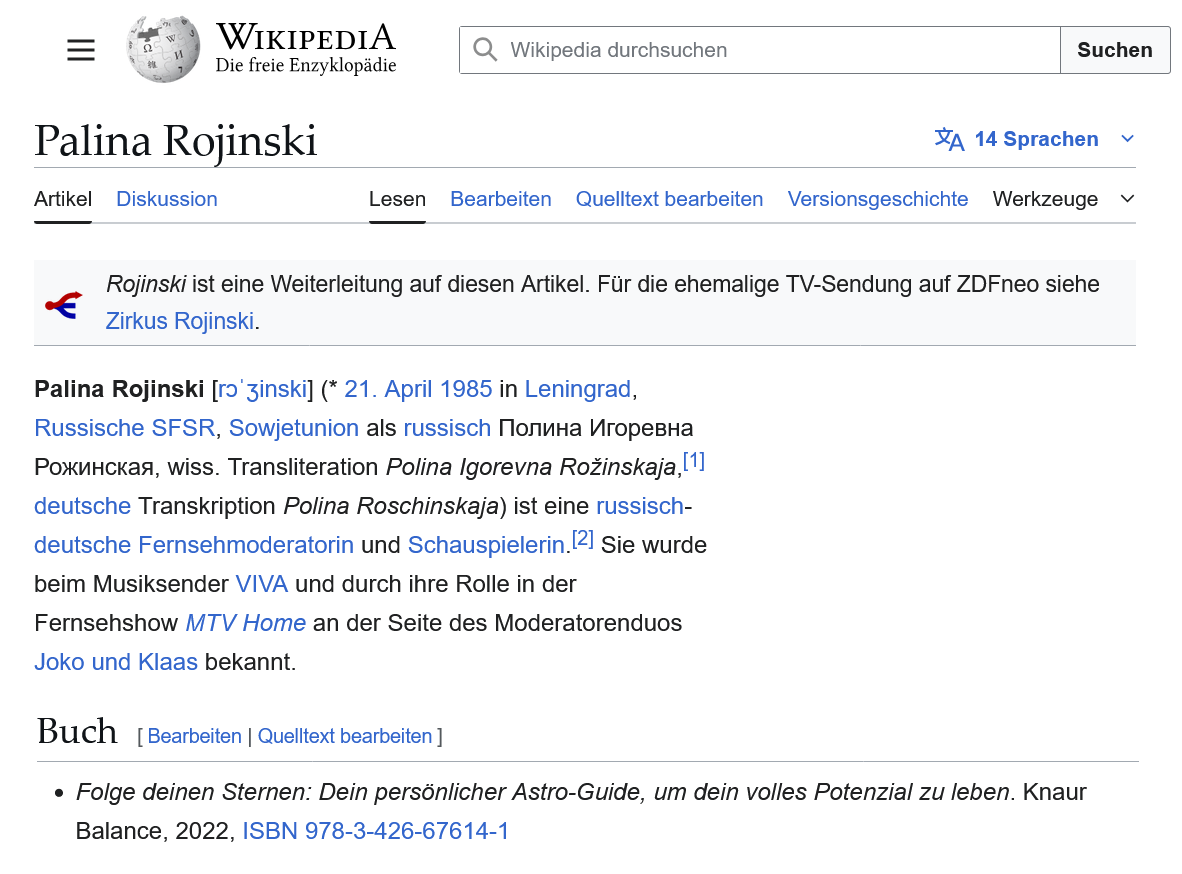Follow the Leningrad link
This screenshot has height=874, width=1182.
click(577, 389)
